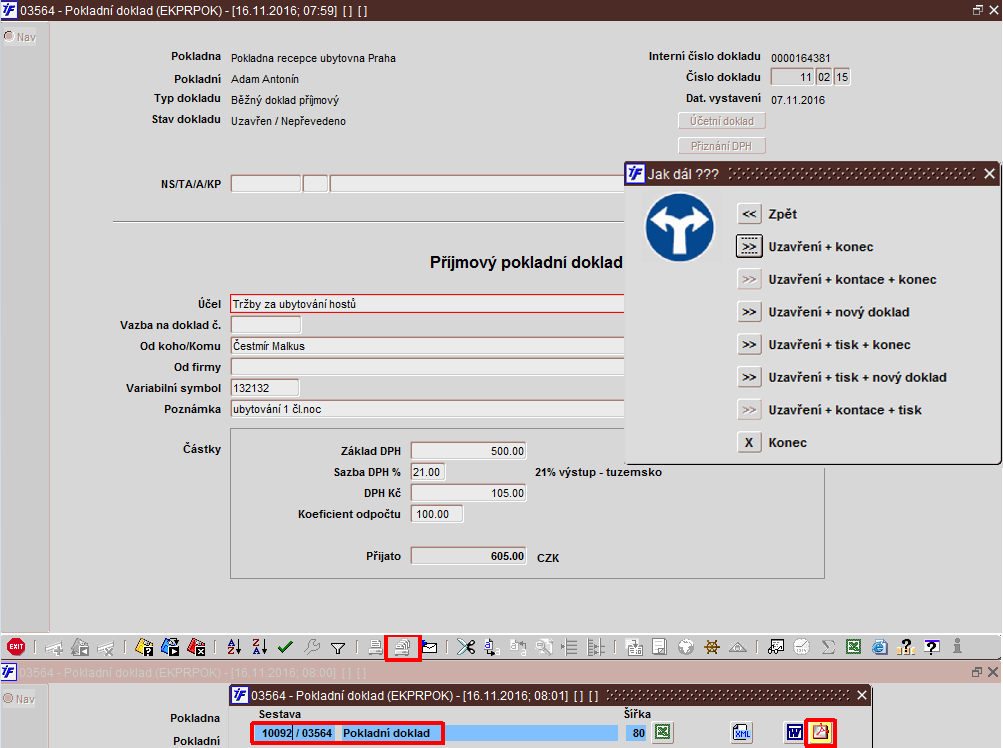Toggle the Nav radio button in top window

point(9,36)
